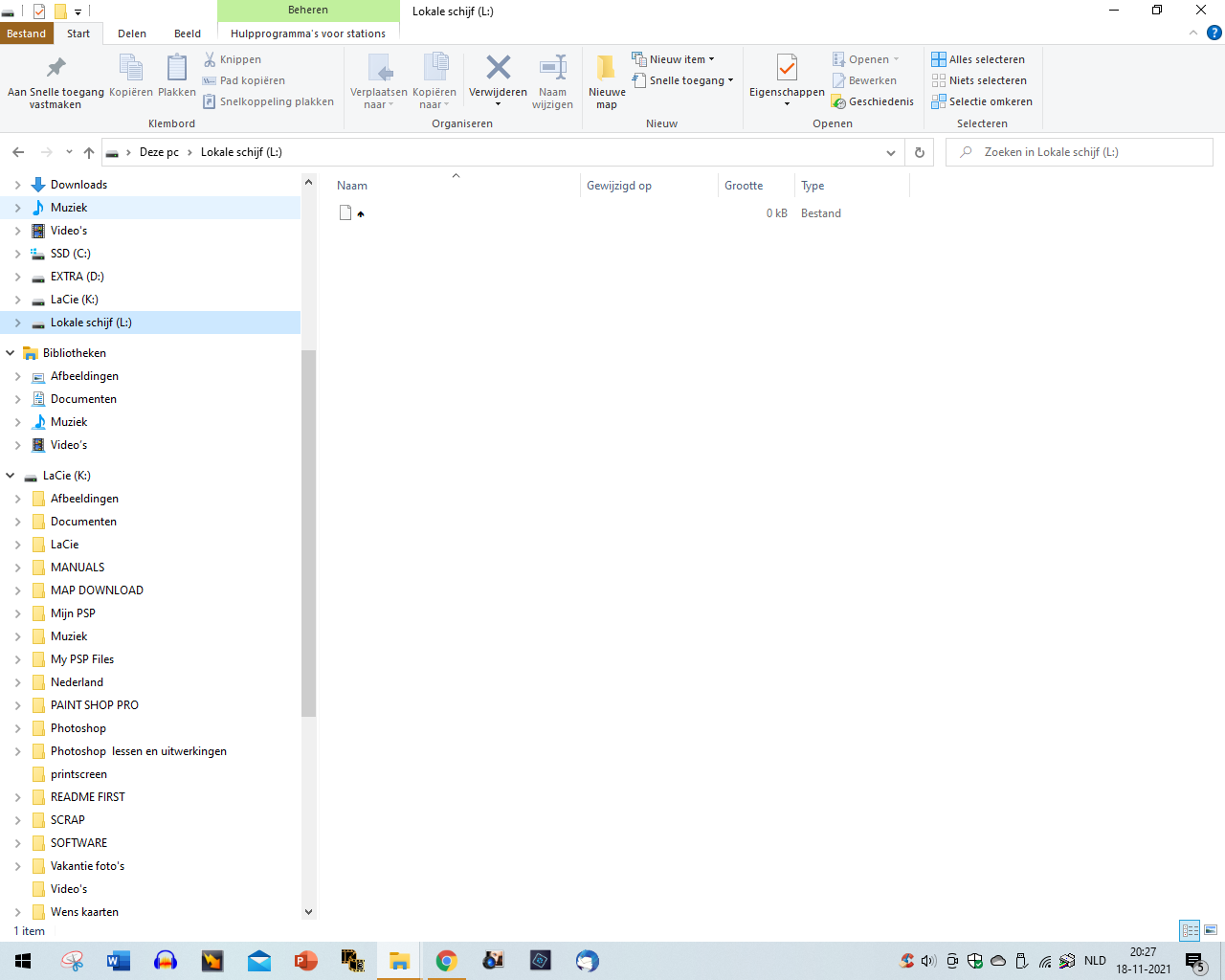This screenshot has height=980, width=1225.
Task: Open the Nieuw item dropdown
Action: pos(674,59)
